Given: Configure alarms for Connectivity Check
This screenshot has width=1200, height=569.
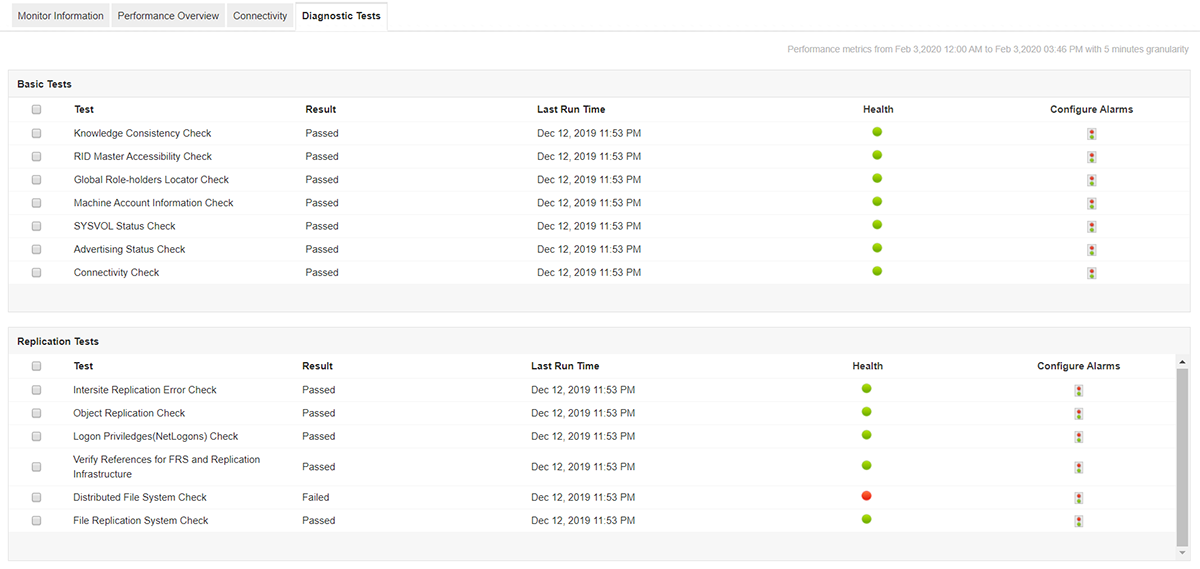Looking at the screenshot, I should coord(1091,273).
